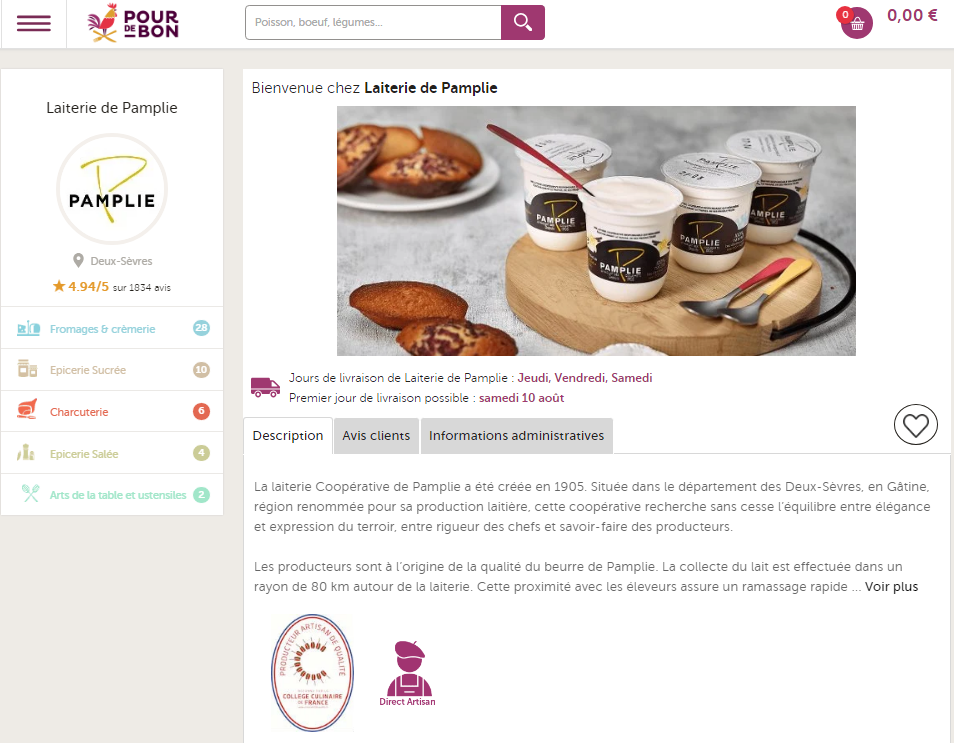The height and width of the screenshot is (743, 954).
Task: Open the shopping basket icon
Action: pyautogui.click(x=857, y=23)
